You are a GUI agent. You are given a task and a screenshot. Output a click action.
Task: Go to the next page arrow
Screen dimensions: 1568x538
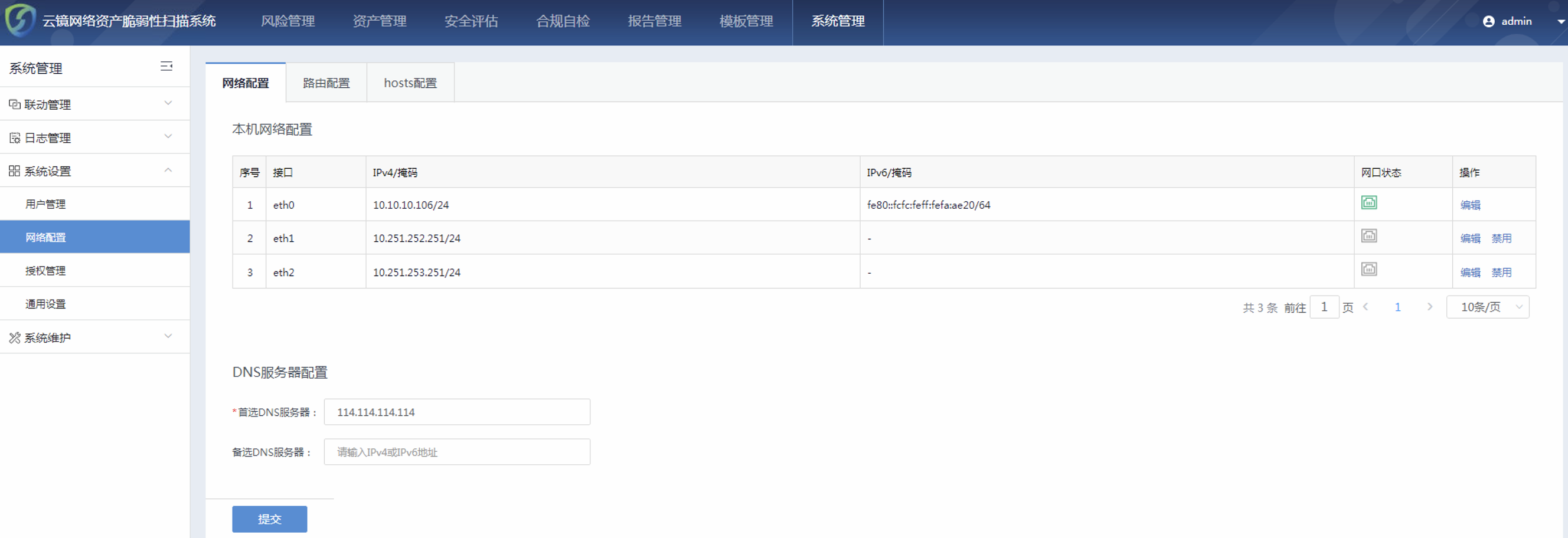[x=1429, y=307]
